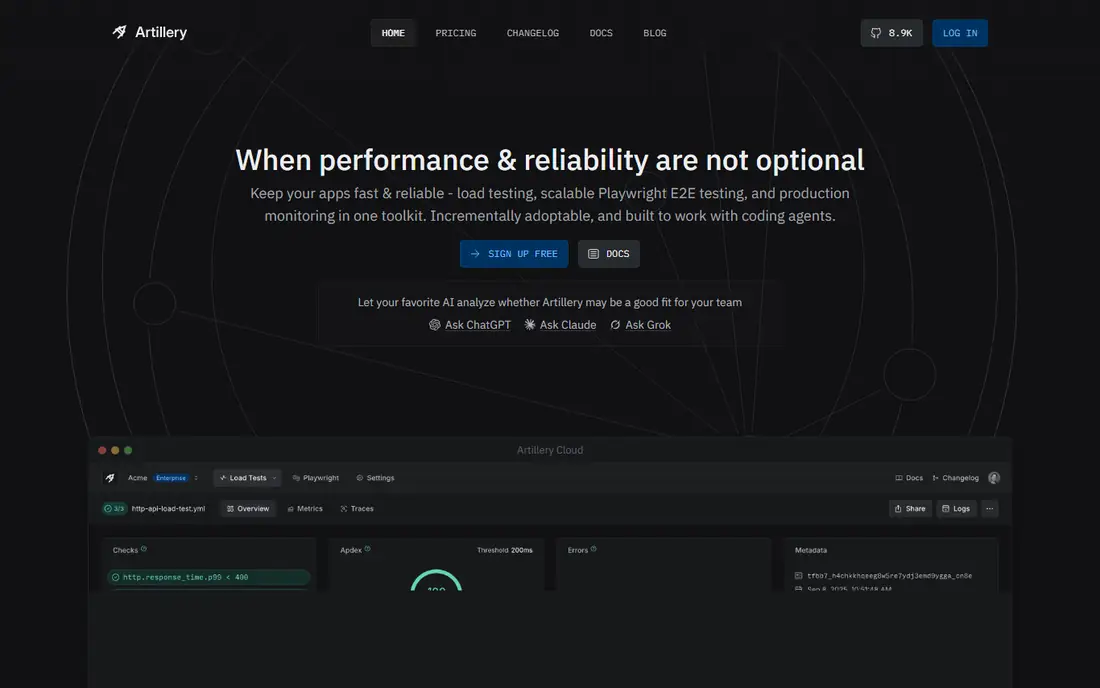The image size is (1100, 688).
Task: Click the 'Threshold 200ms' label
Action: 504,550
